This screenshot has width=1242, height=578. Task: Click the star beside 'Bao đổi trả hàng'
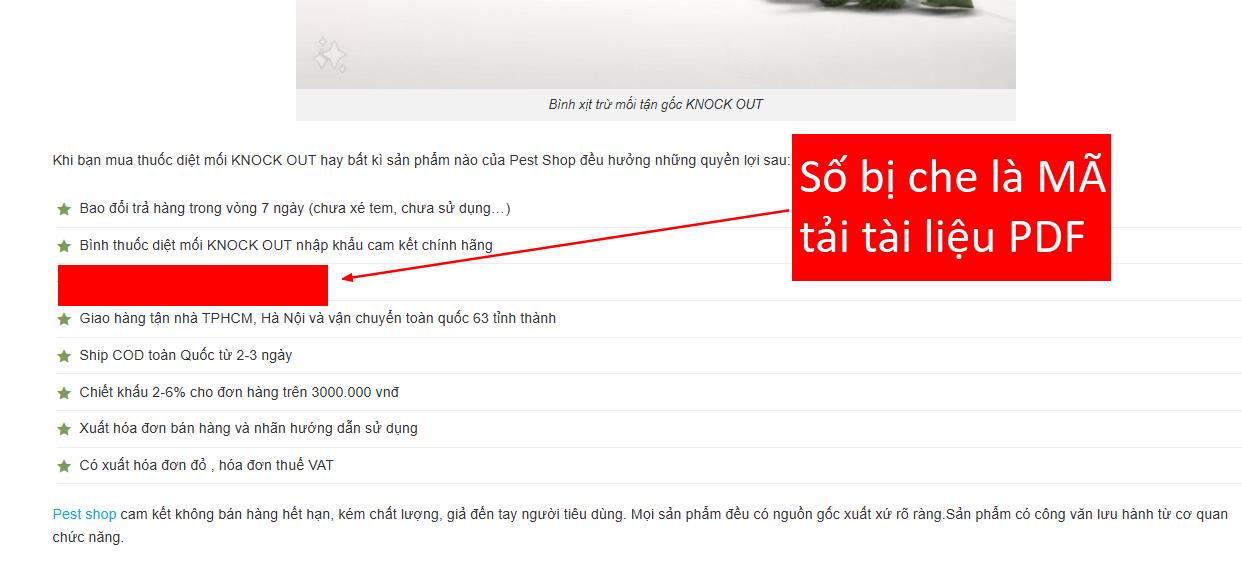pyautogui.click(x=64, y=209)
